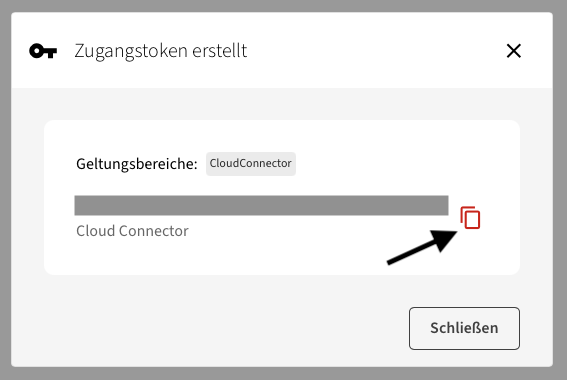Click the masked token value field

(261, 205)
